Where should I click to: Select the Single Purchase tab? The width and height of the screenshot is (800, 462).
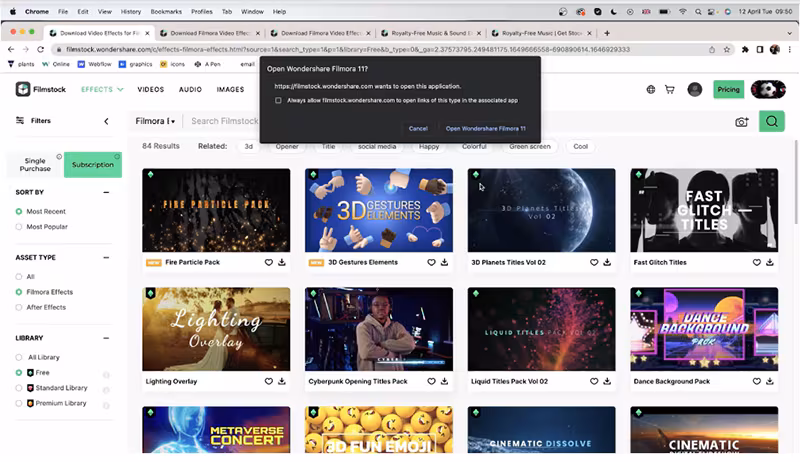click(x=35, y=165)
